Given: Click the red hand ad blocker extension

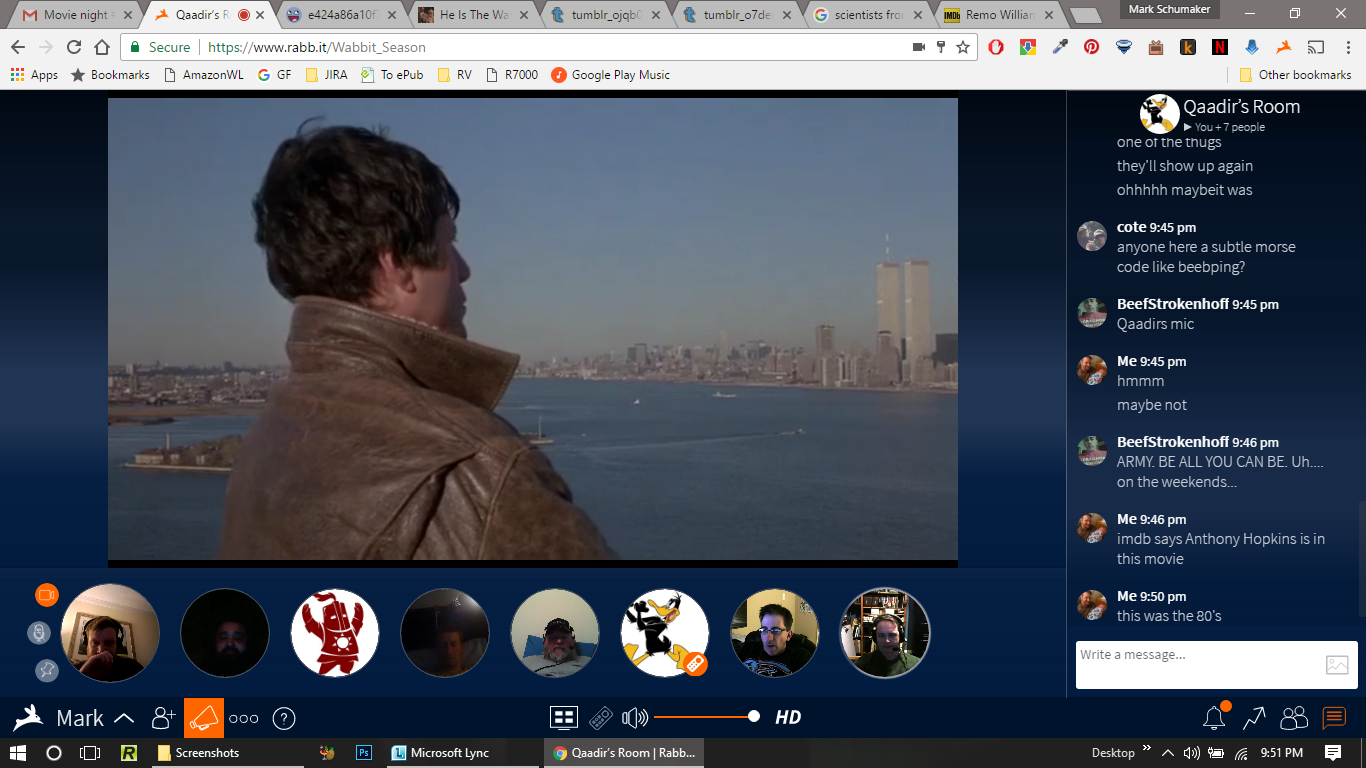Looking at the screenshot, I should (x=996, y=47).
